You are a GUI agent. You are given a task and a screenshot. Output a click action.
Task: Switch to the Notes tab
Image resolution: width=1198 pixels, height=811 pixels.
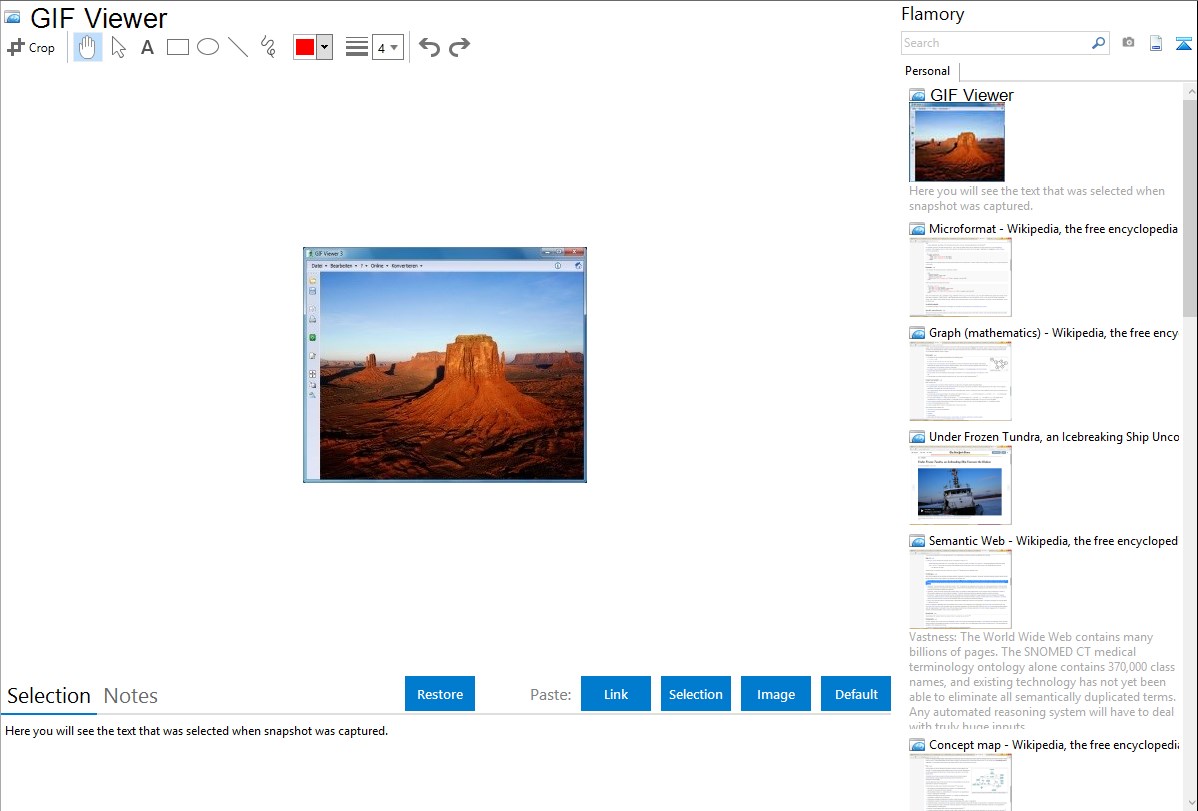pyautogui.click(x=131, y=696)
